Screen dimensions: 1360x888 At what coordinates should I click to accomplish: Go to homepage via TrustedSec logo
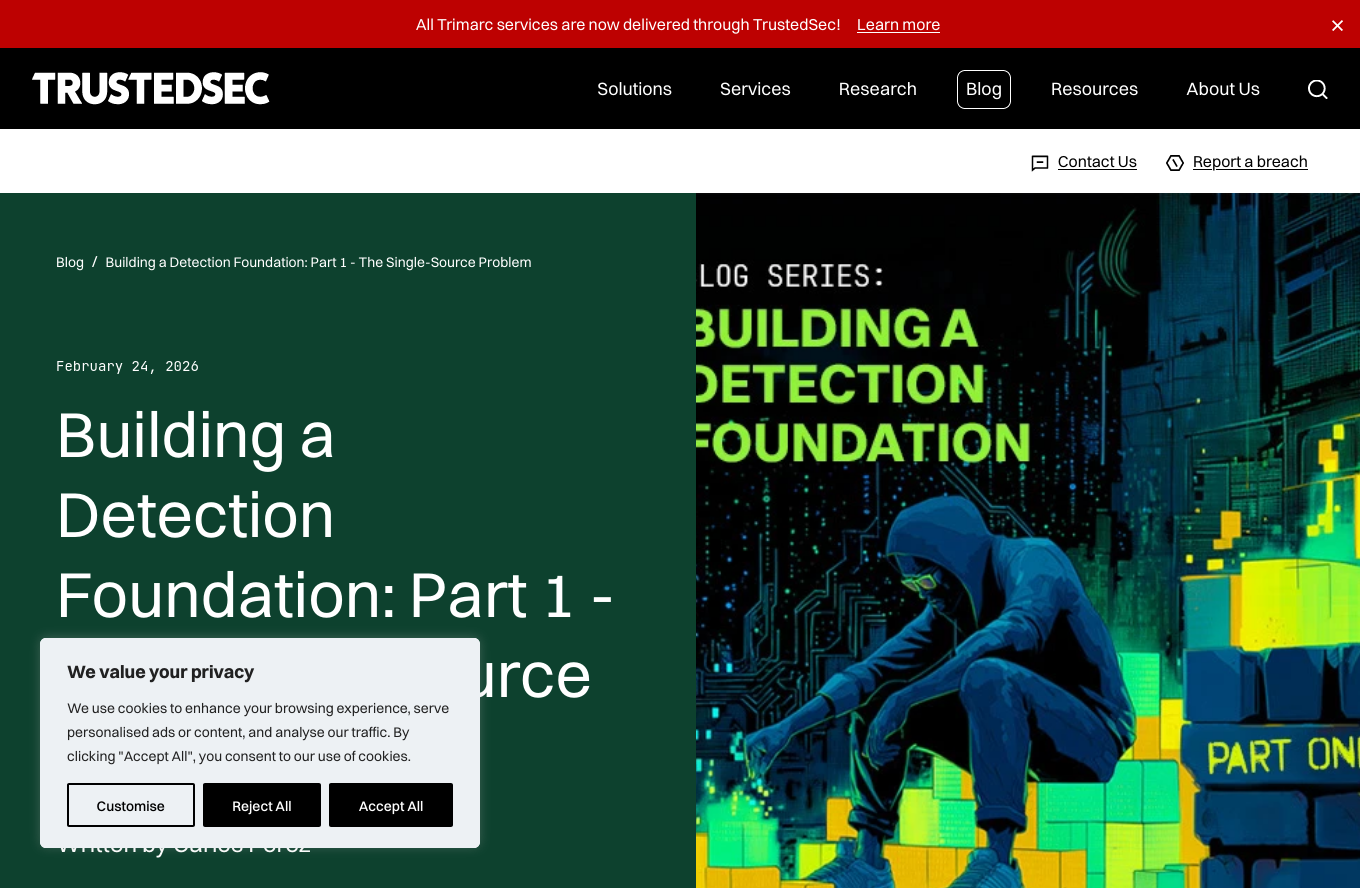pos(151,89)
